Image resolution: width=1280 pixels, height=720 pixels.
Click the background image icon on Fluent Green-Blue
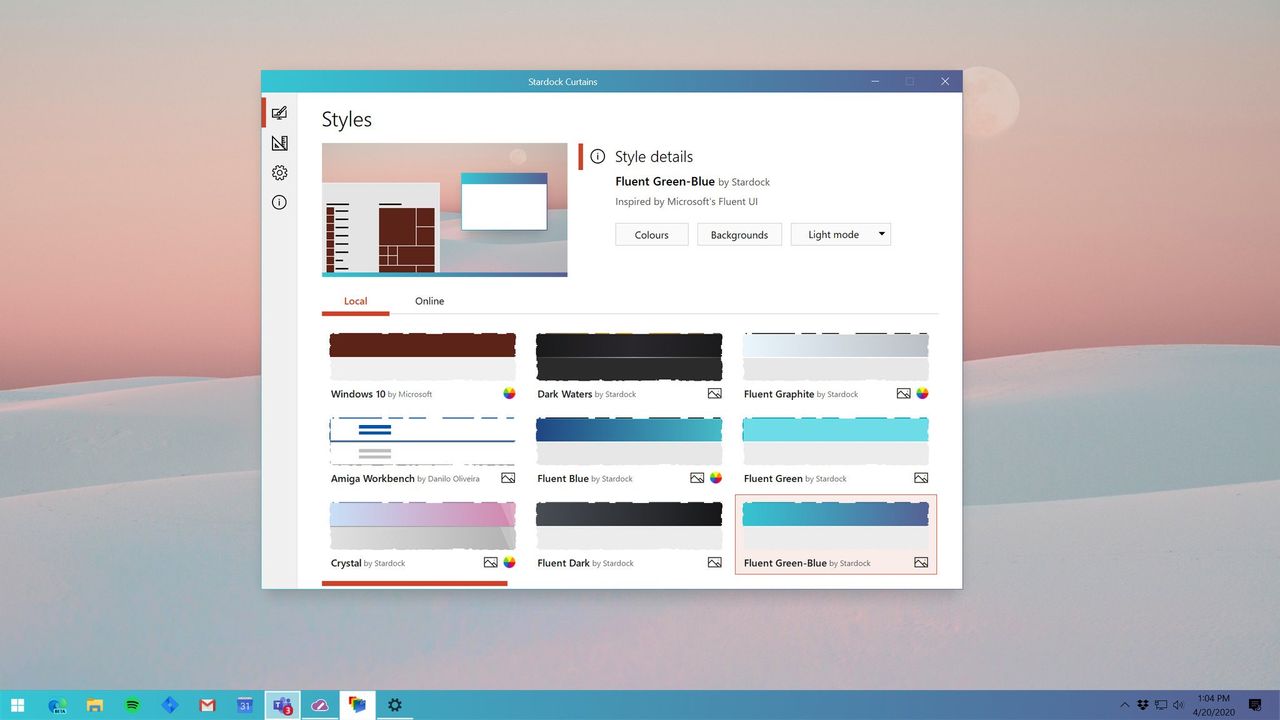[921, 562]
